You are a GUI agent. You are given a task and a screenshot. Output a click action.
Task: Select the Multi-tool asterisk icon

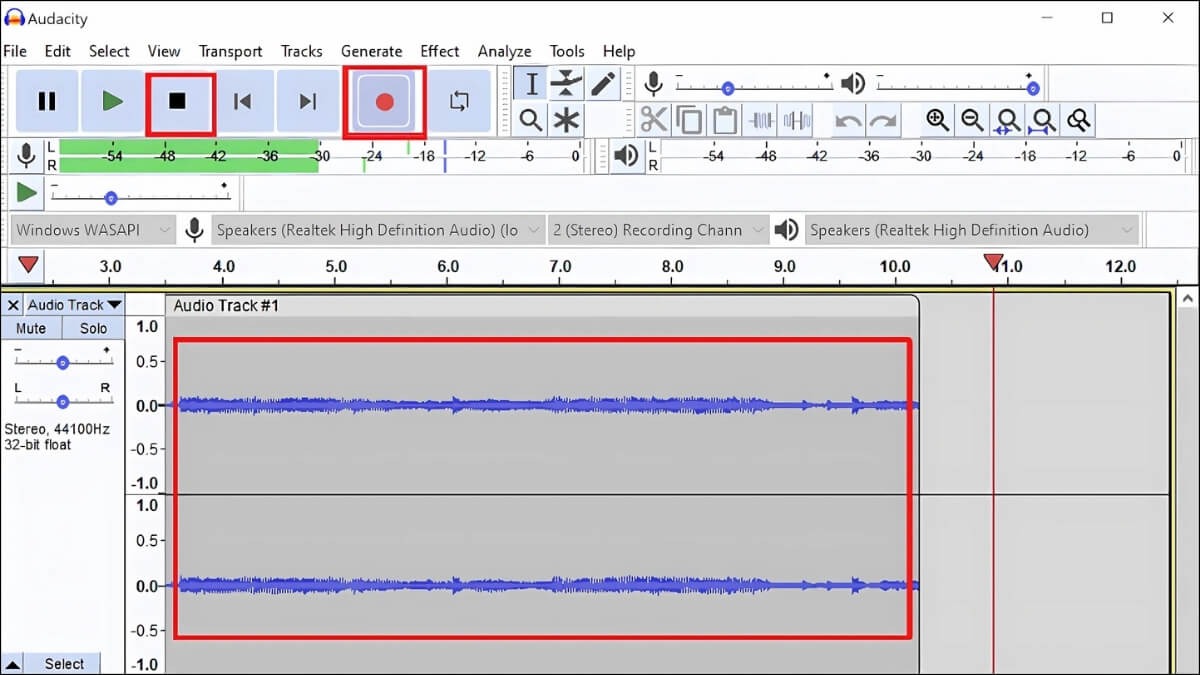567,121
